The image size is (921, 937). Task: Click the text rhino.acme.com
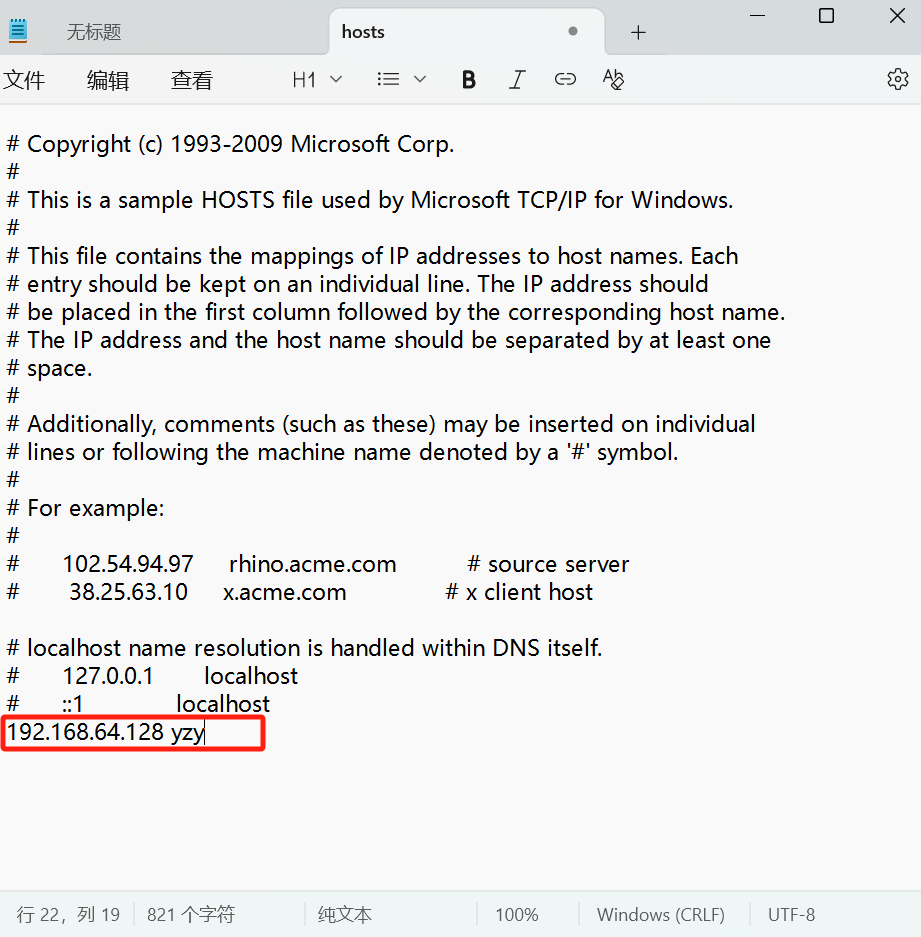coord(313,564)
